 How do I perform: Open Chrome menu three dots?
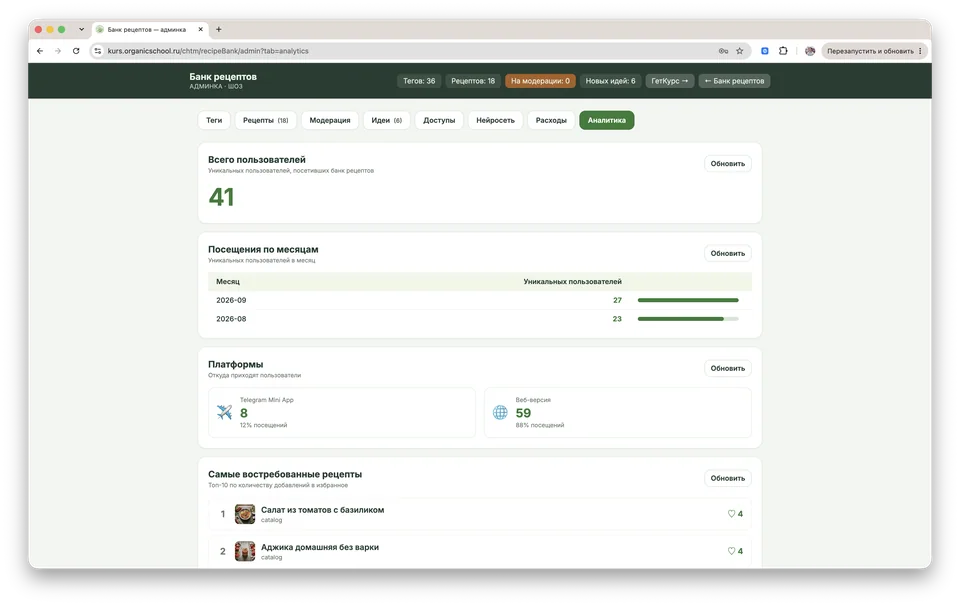(920, 51)
